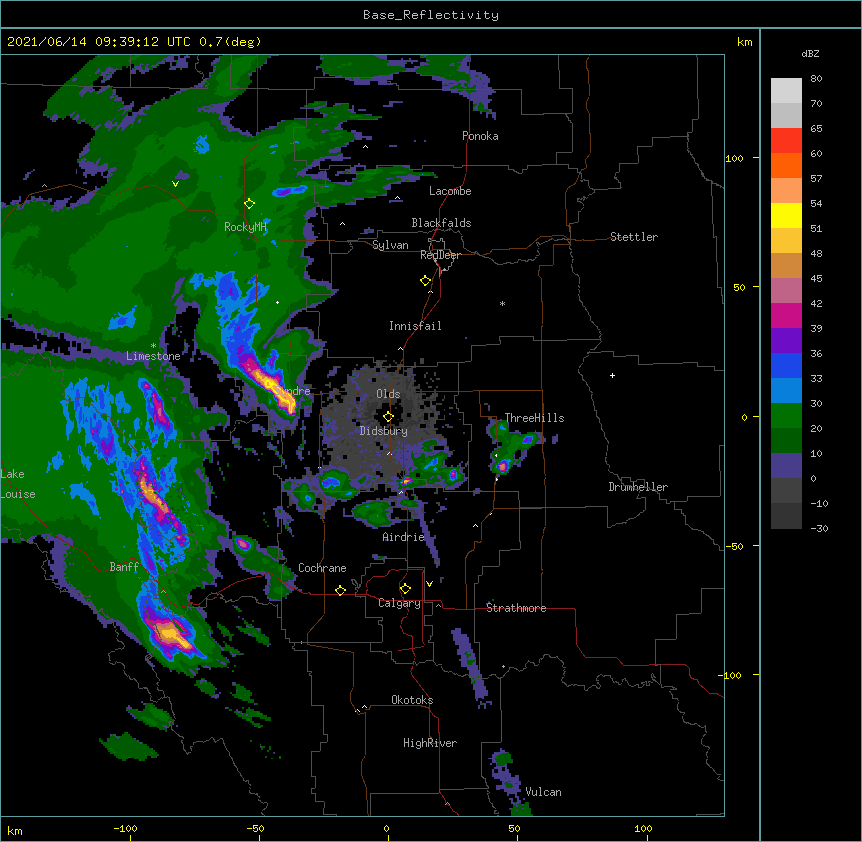
Task: Click the Limestone label
Action: pos(153,356)
